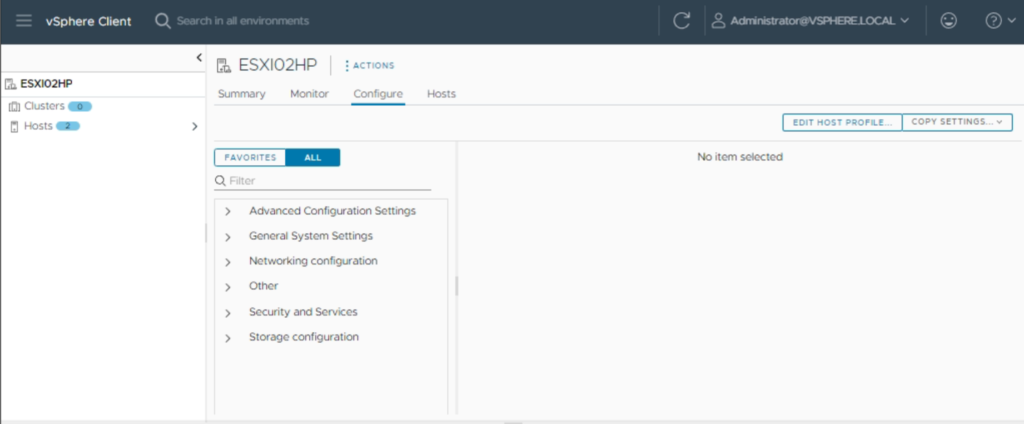Open the Actions menu
Image resolution: width=1024 pixels, height=424 pixels.
click(x=370, y=66)
